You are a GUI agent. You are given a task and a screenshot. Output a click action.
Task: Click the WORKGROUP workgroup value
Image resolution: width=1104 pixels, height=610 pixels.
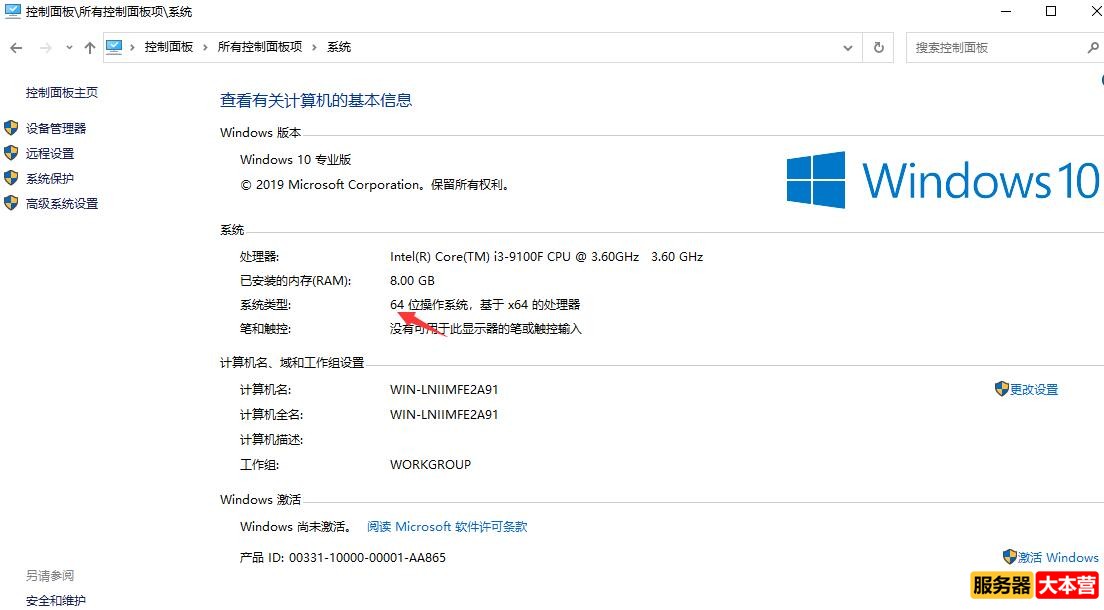[430, 465]
